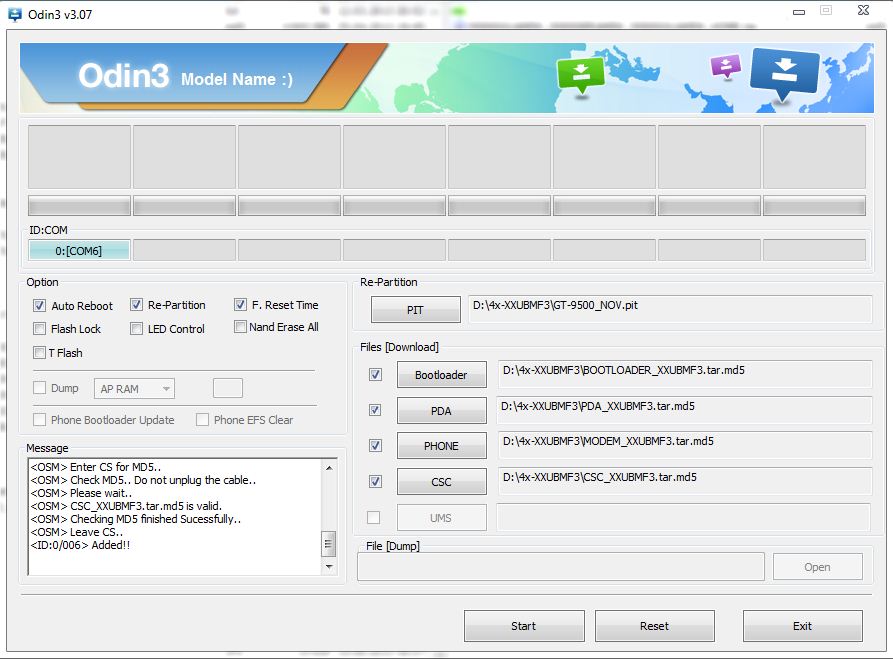This screenshot has height=659, width=893.
Task: Close the Odin3 window
Action: tap(863, 10)
